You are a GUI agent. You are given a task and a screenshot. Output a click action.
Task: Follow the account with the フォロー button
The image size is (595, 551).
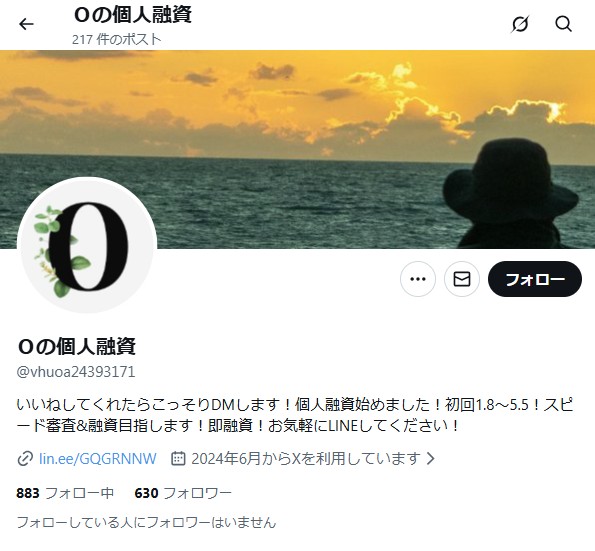[535, 279]
